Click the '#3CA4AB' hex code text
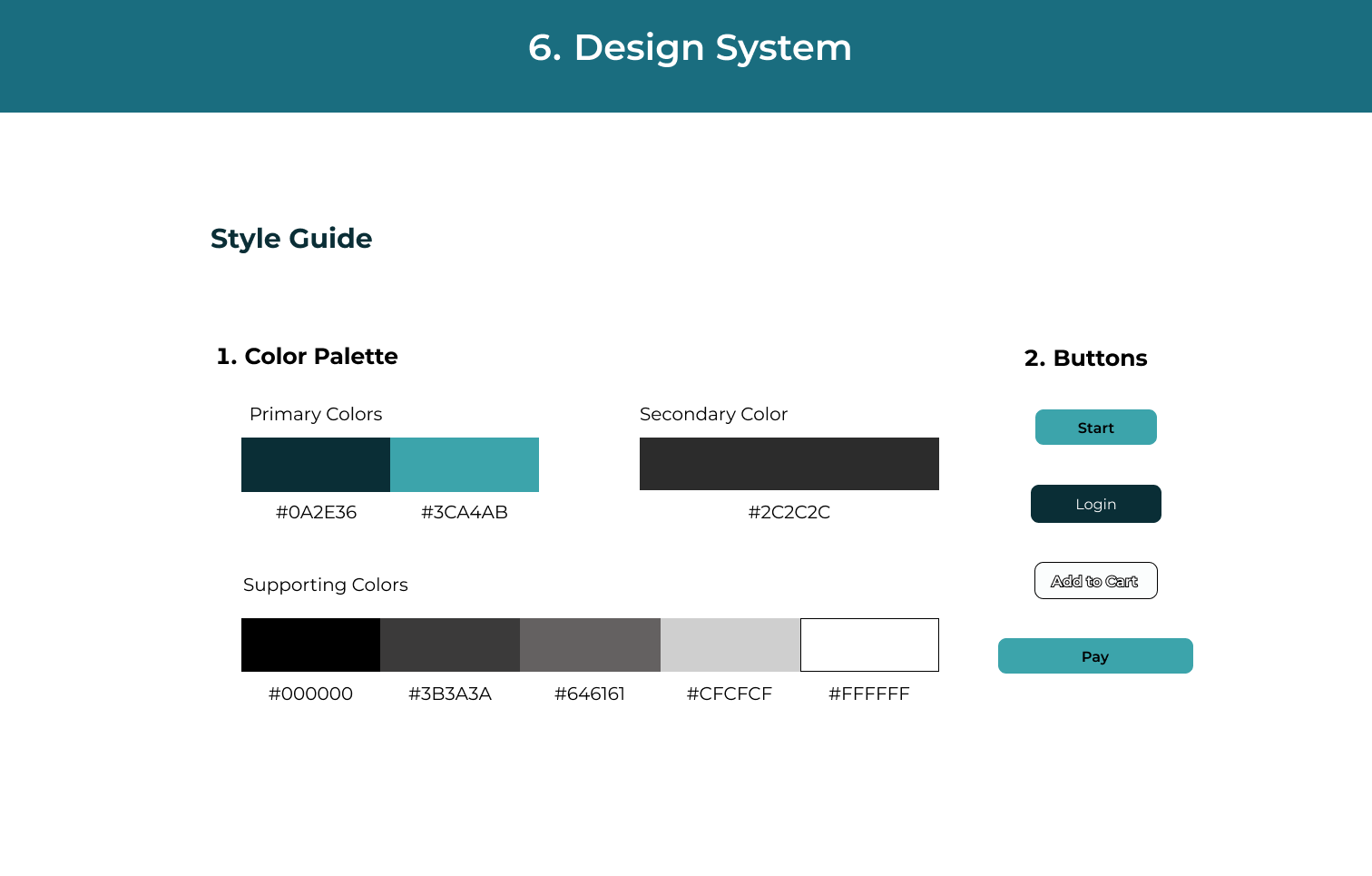Screen dimensions: 1372x876 465,512
